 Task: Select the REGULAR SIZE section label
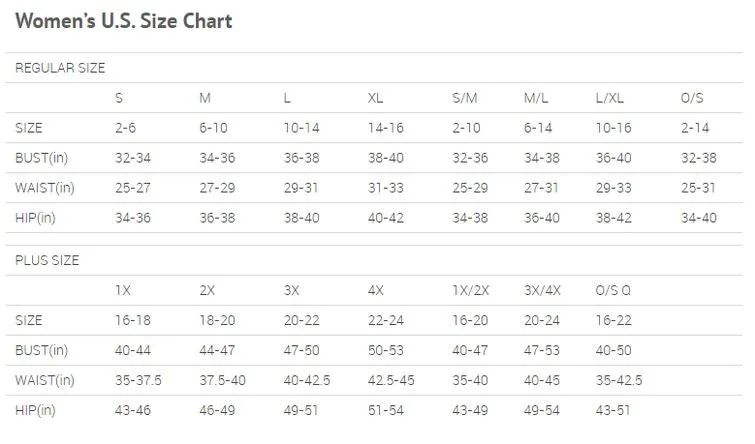(x=60, y=68)
